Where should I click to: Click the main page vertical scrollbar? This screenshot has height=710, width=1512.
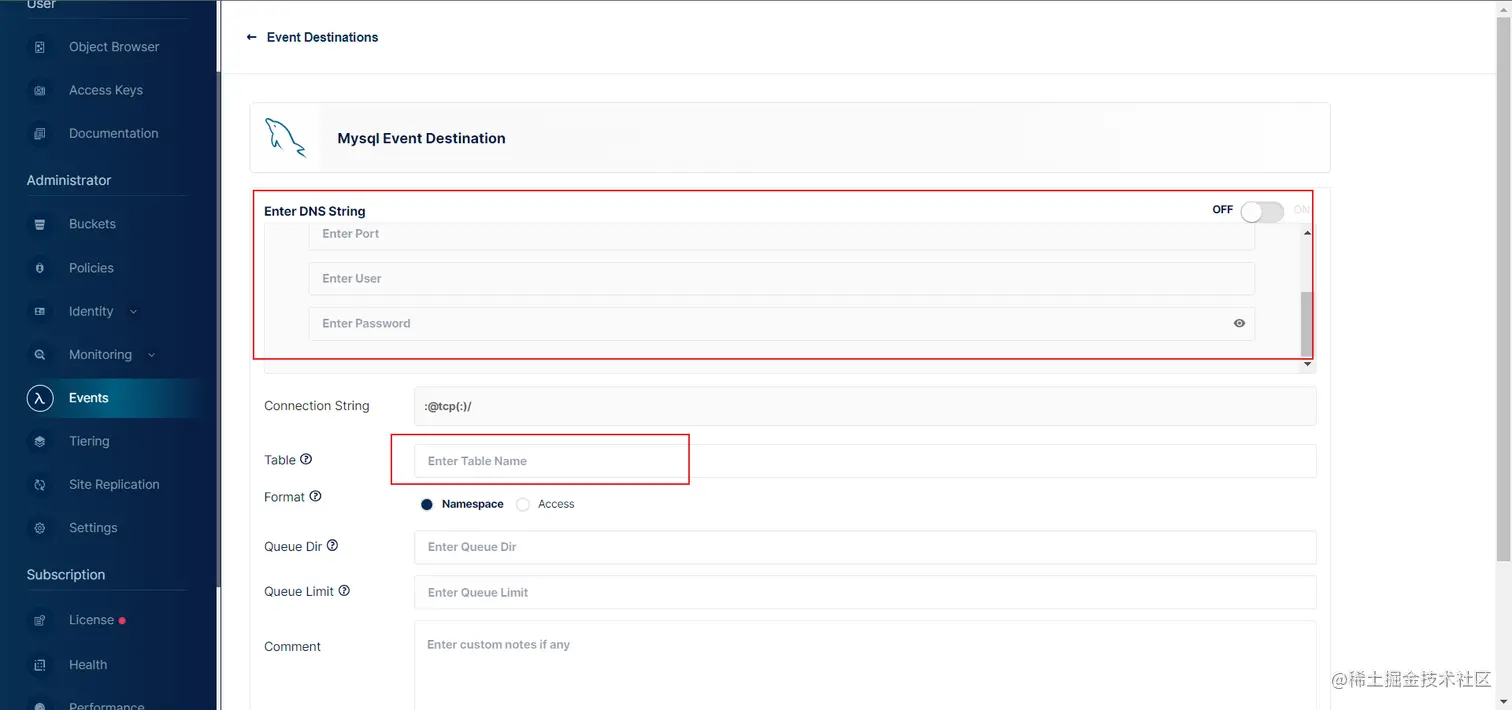1503,288
